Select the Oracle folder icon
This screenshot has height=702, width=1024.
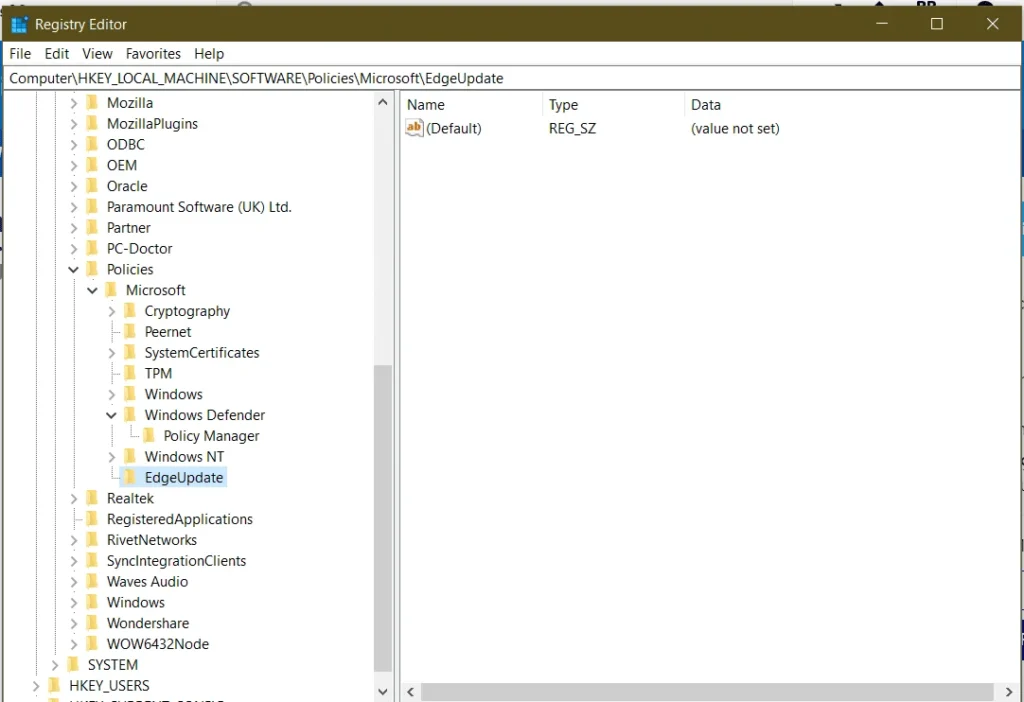click(92, 186)
